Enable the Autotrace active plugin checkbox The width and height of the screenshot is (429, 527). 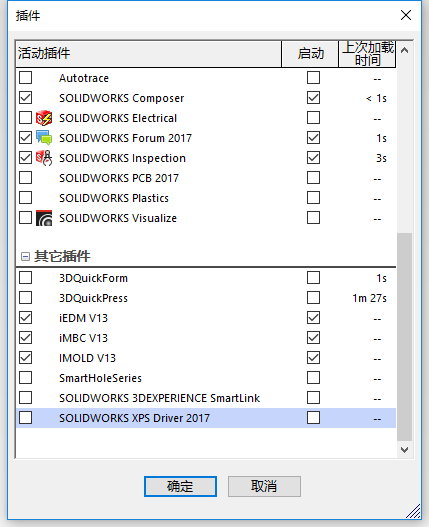[x=26, y=78]
